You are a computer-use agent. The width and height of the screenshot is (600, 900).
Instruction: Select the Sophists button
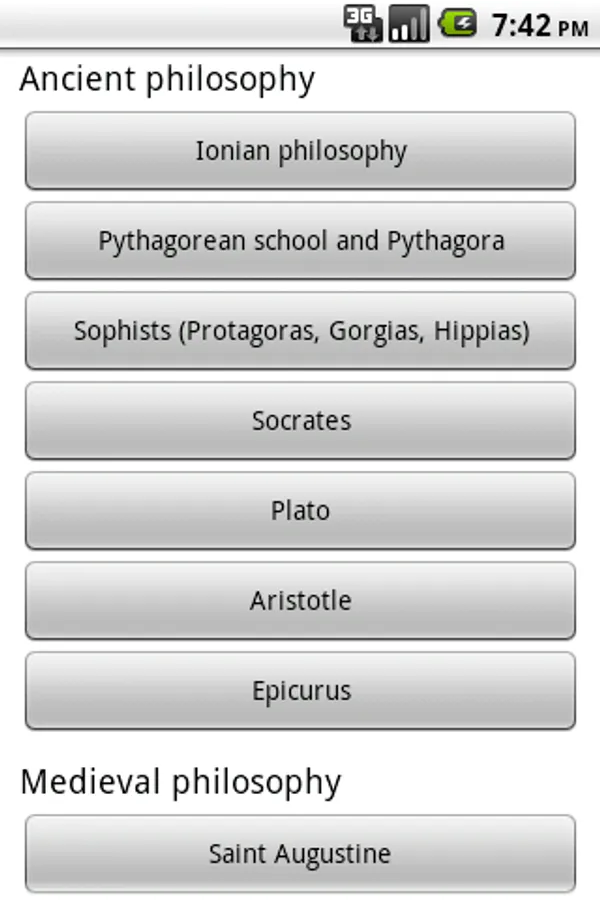click(x=300, y=331)
